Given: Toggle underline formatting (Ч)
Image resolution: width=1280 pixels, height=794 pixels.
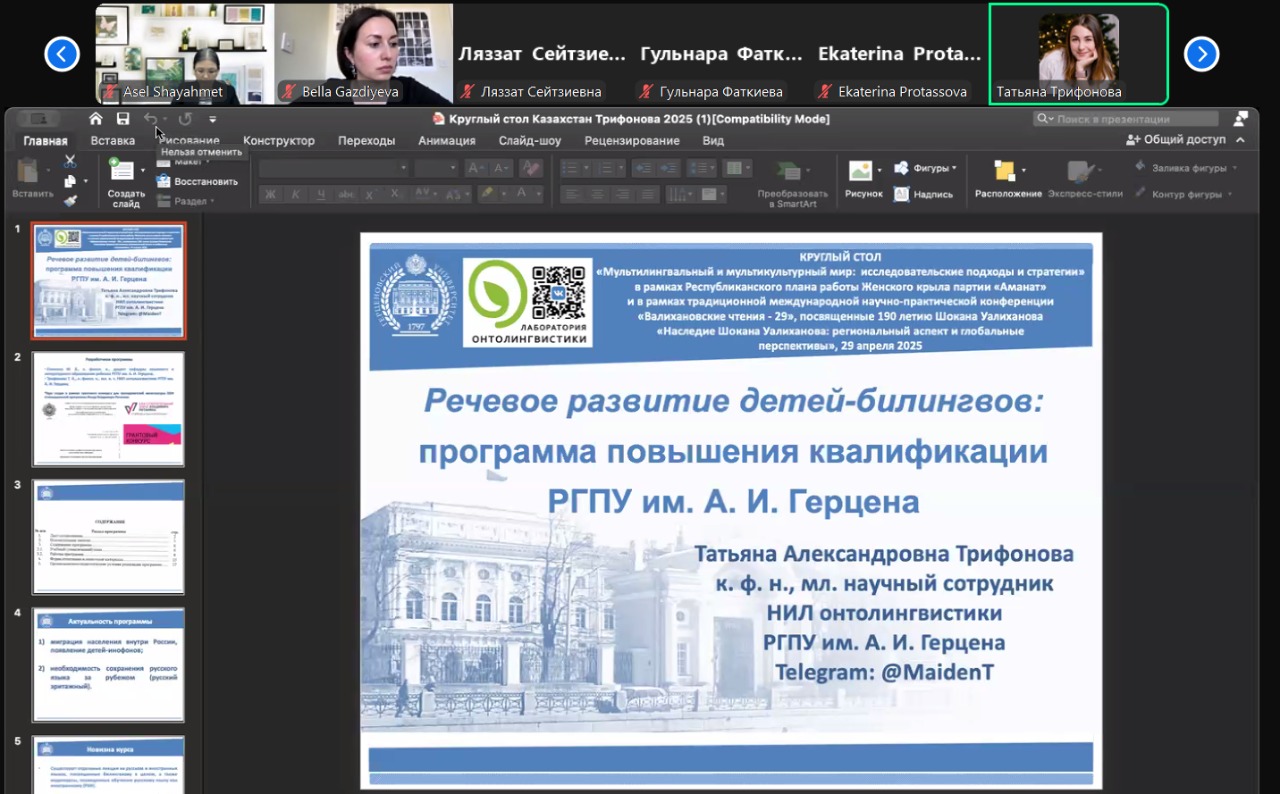Looking at the screenshot, I should (320, 192).
